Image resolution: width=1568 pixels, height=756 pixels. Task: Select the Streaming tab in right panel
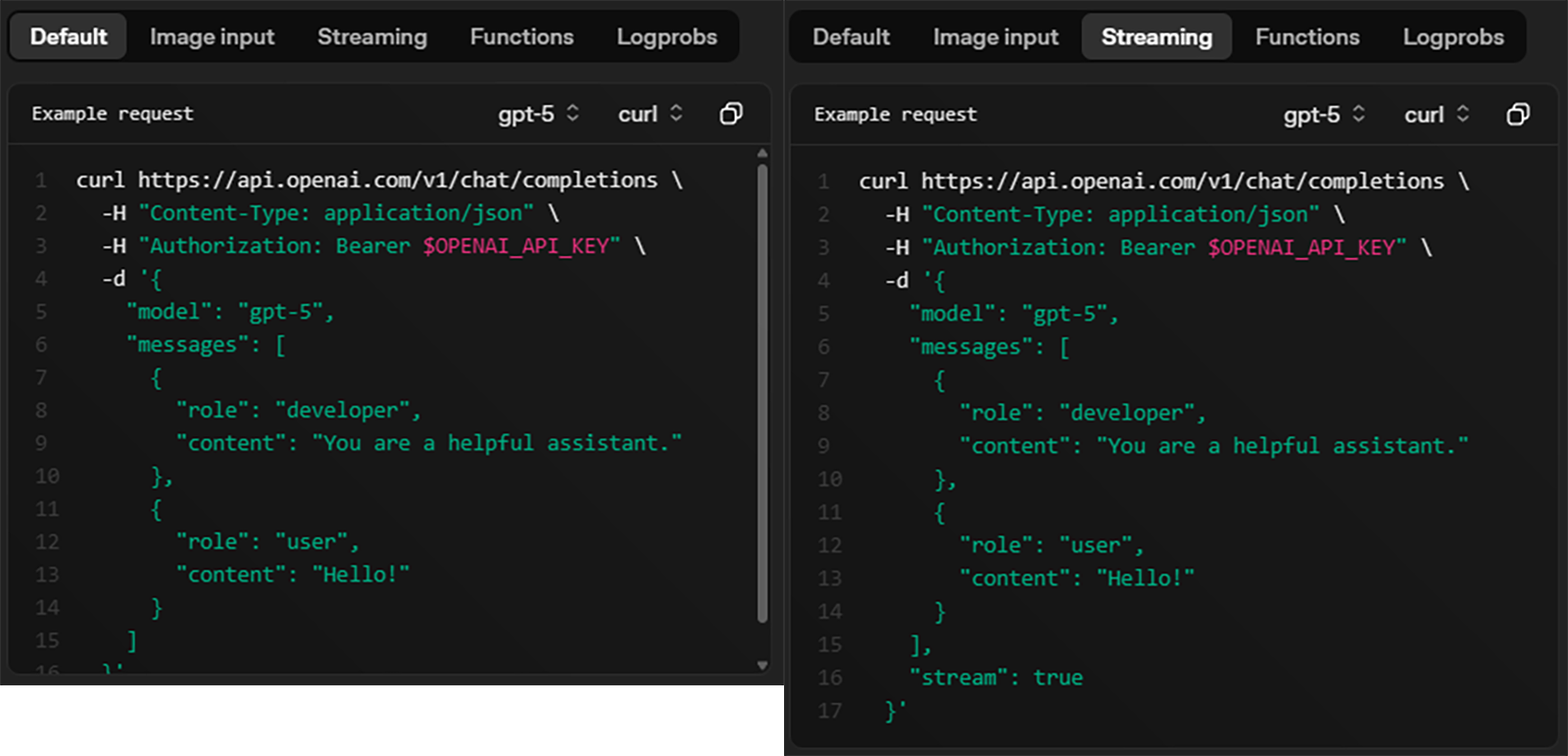click(1156, 36)
